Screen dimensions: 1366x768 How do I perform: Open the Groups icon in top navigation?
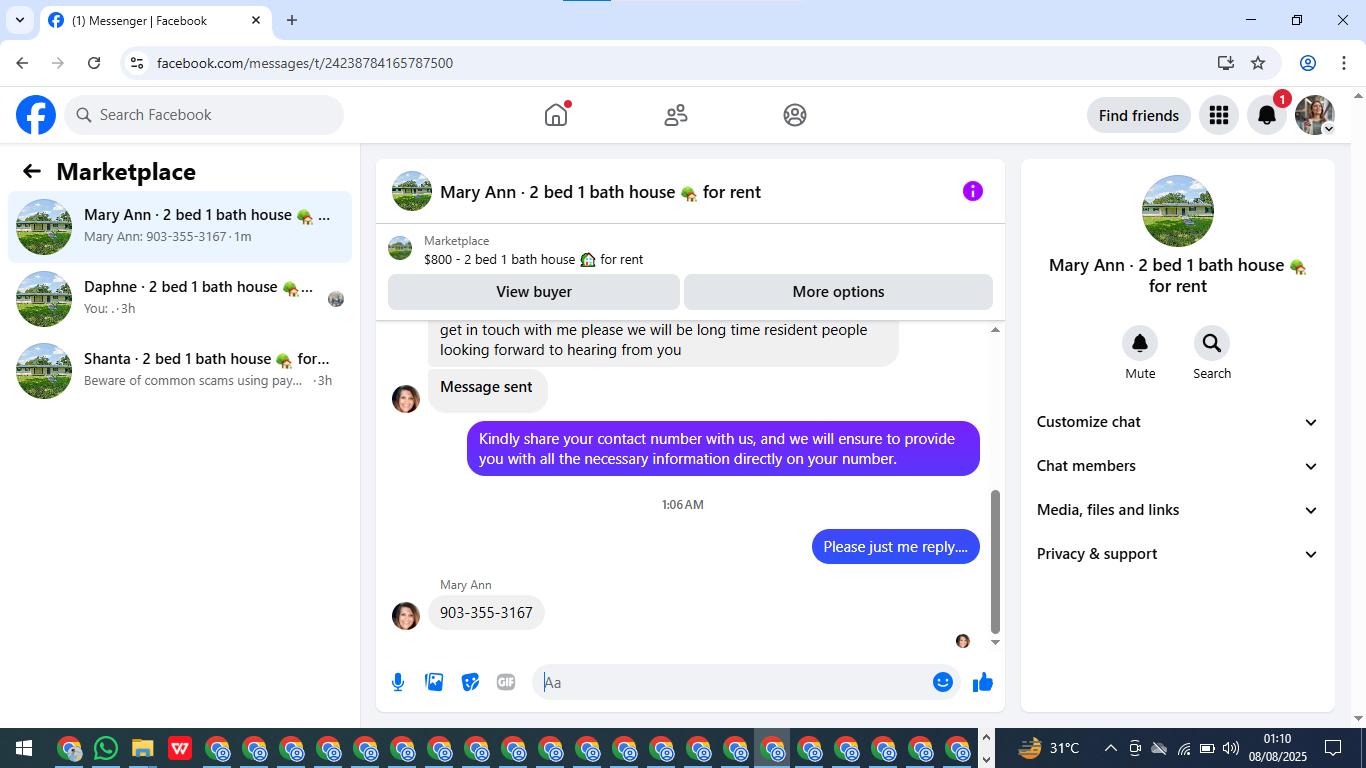click(x=795, y=115)
